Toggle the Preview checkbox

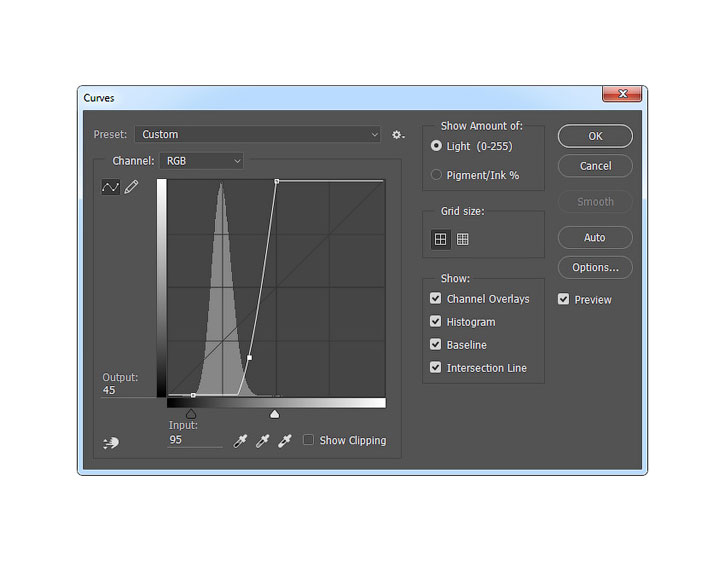tap(563, 299)
